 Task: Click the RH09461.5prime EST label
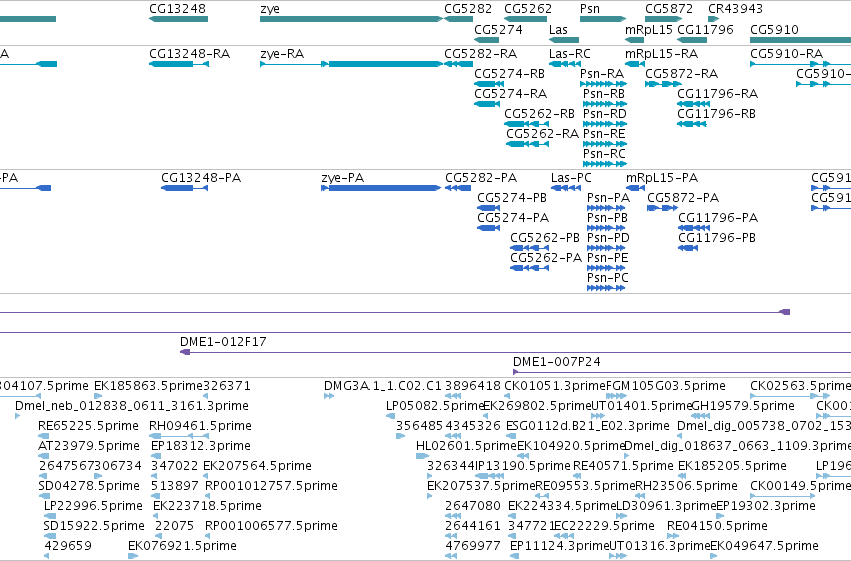(200, 426)
